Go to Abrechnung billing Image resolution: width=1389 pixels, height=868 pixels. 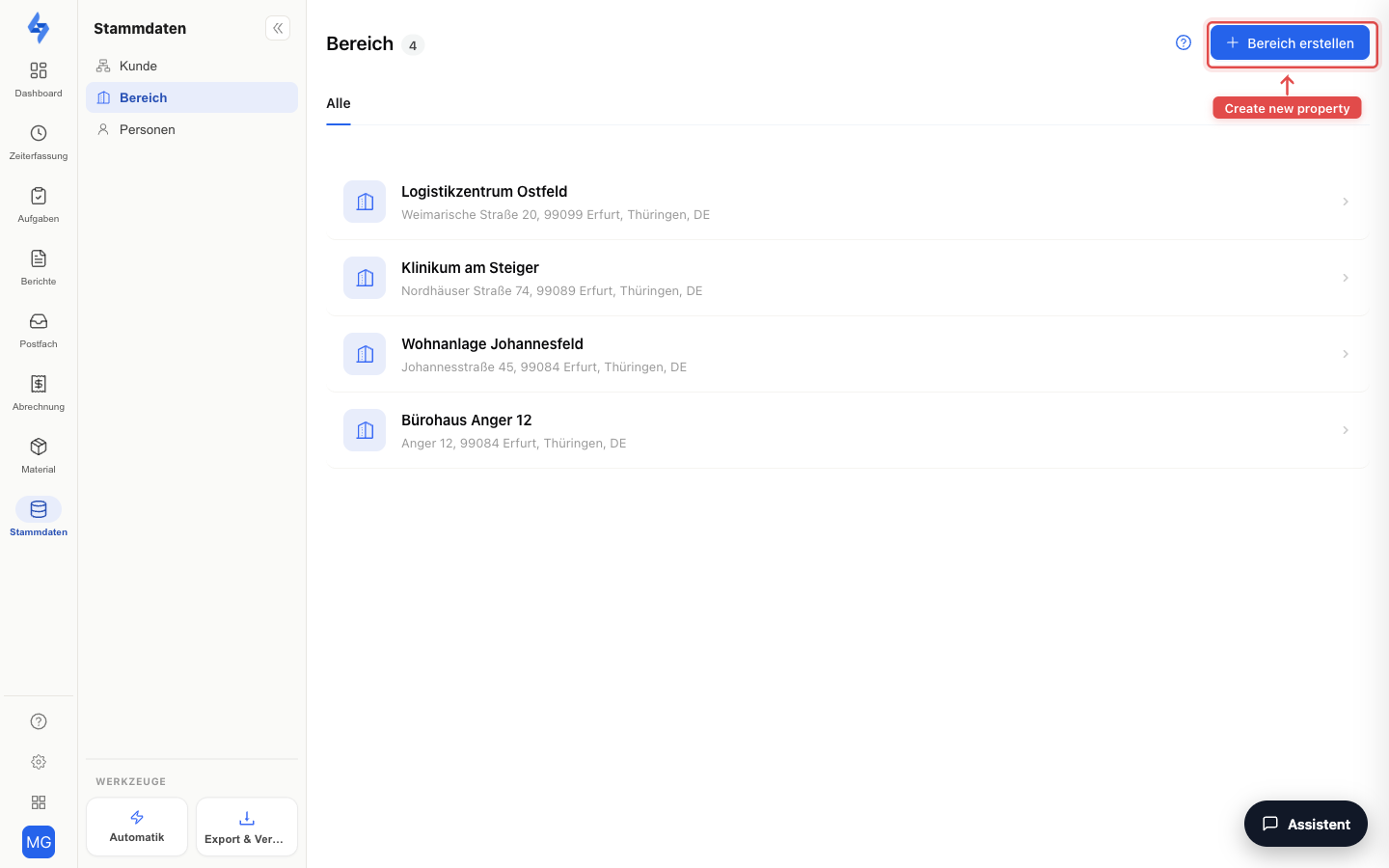pos(39,393)
